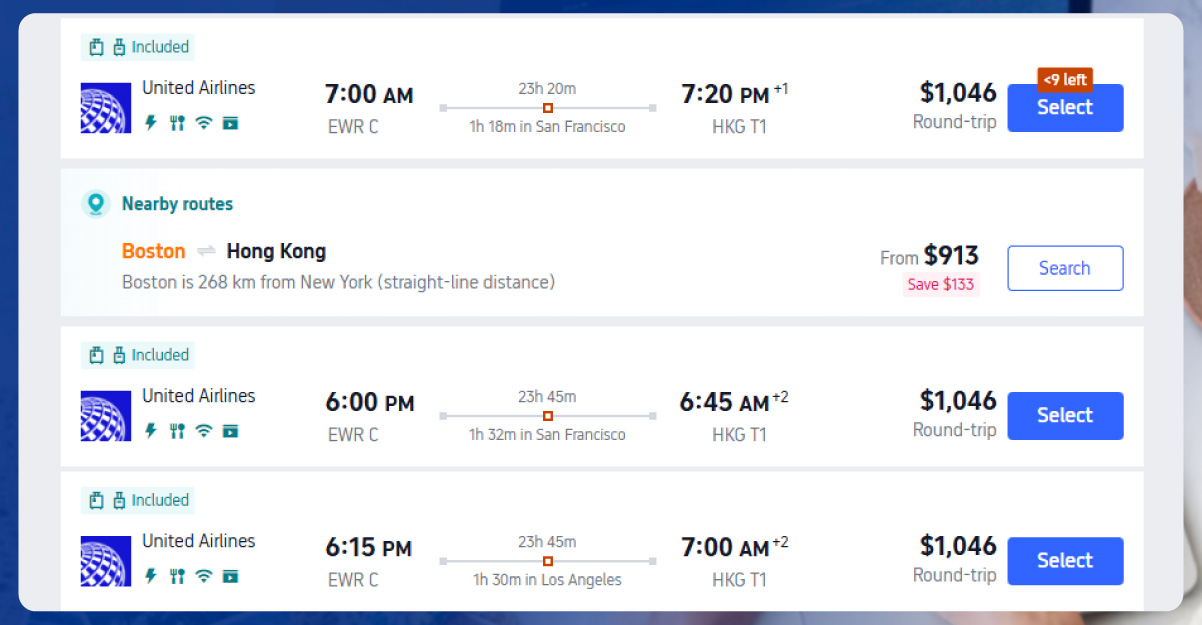Click the entertainment icon on the 6:00 PM flight
1202x625 pixels.
coord(231,431)
